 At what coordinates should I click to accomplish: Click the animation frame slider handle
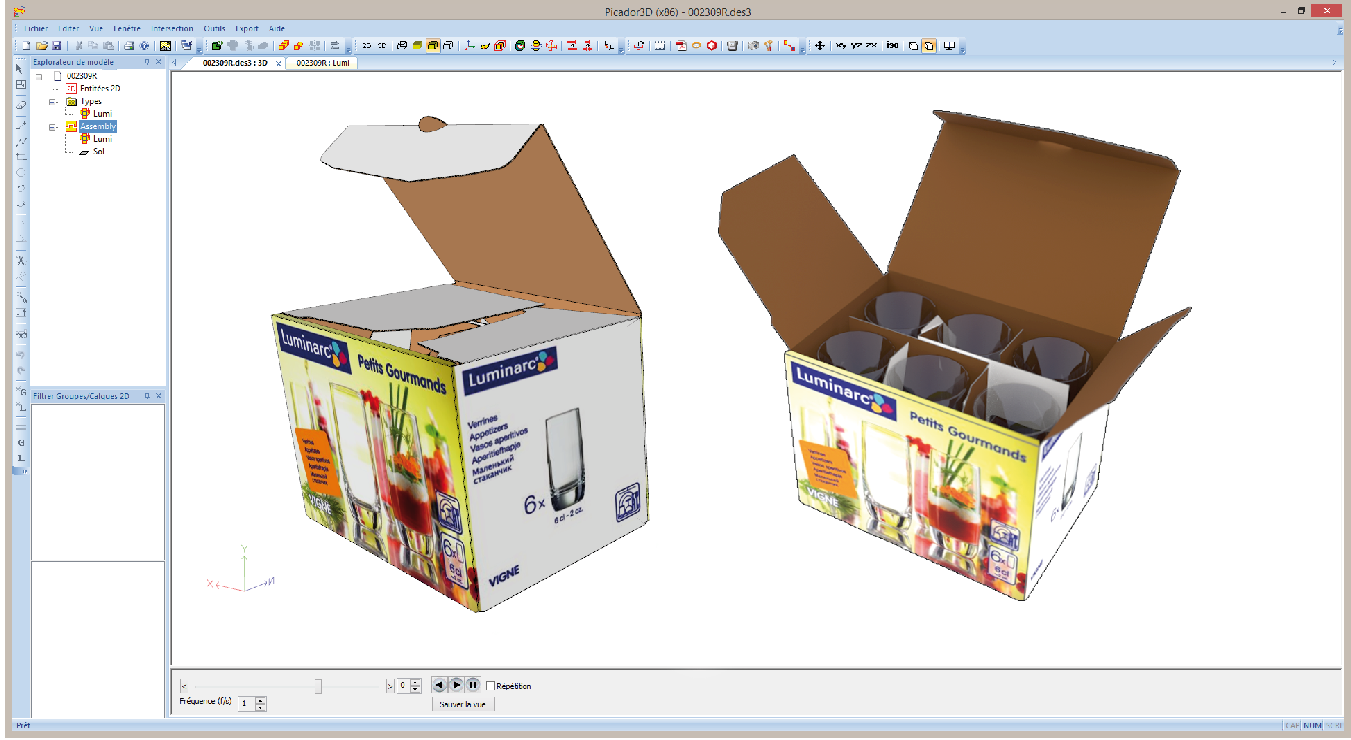coord(318,686)
